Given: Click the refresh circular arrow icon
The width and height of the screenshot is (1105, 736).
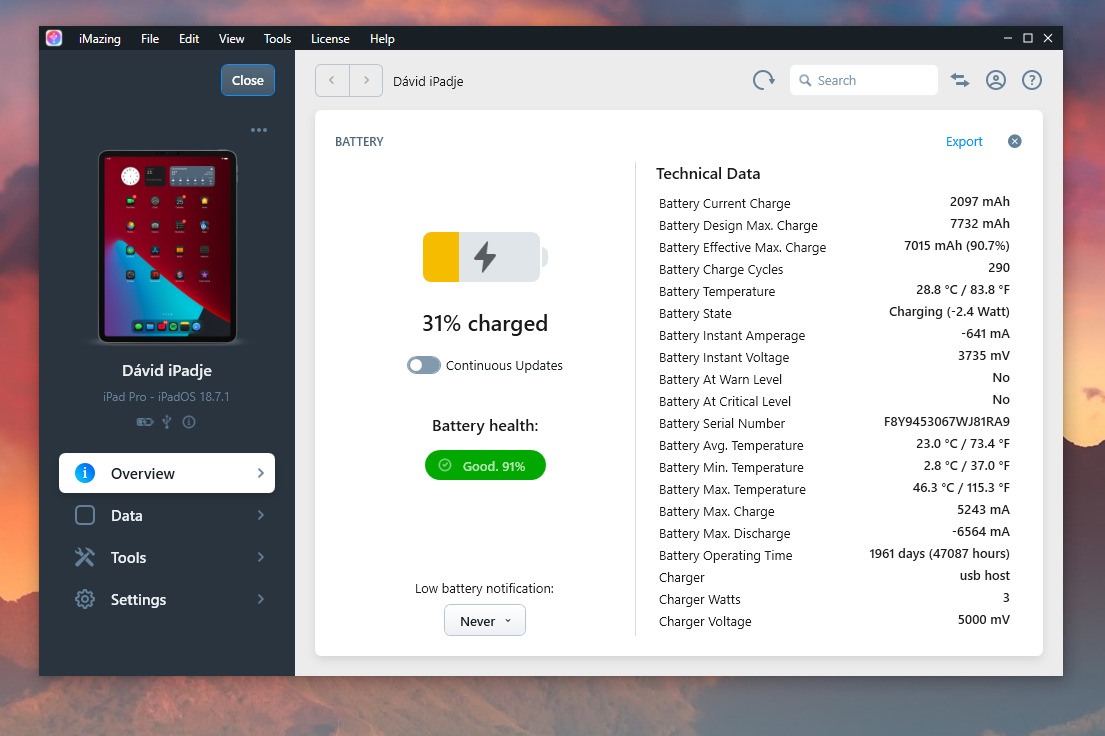Looking at the screenshot, I should [x=763, y=80].
